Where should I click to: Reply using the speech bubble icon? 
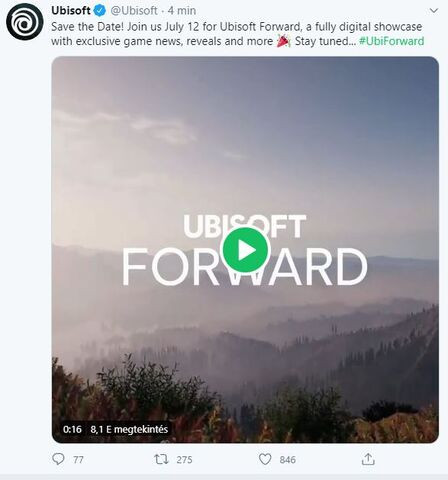tap(58, 459)
